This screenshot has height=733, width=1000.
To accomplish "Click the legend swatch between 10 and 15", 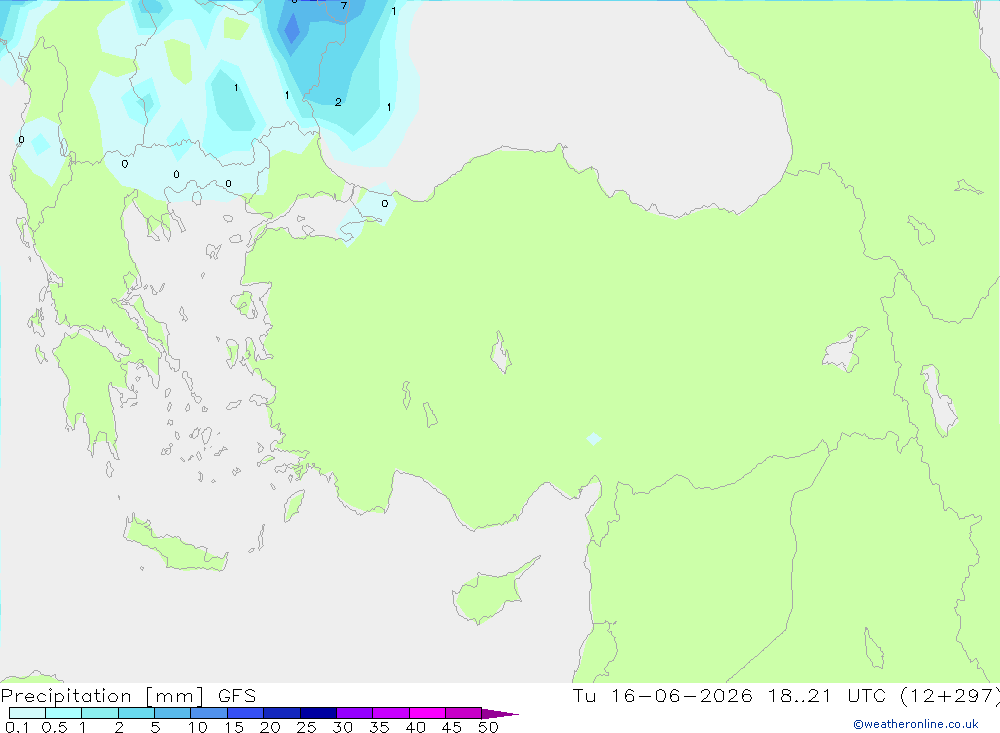I will point(209,713).
